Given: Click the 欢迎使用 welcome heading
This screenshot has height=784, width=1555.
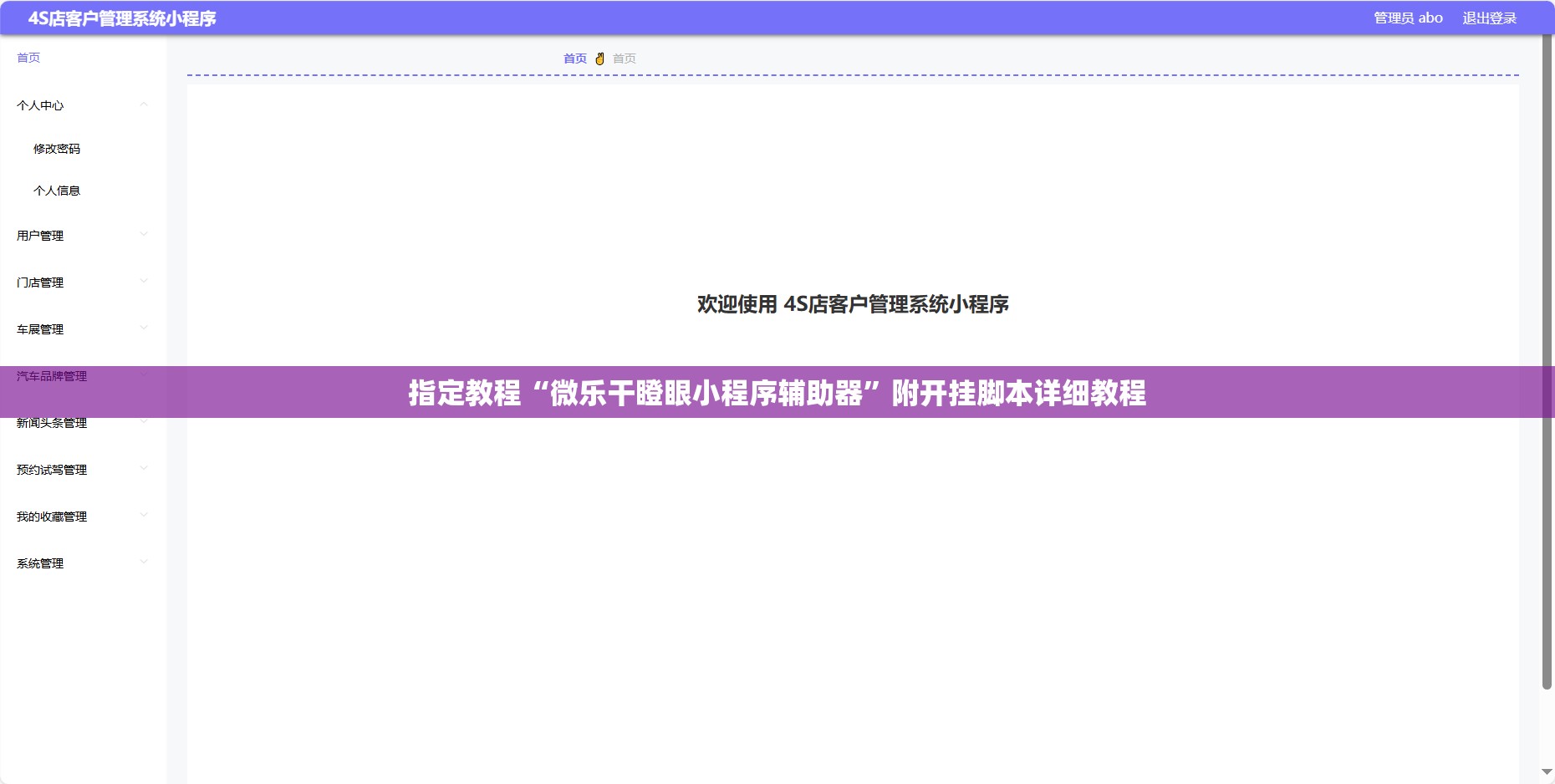Looking at the screenshot, I should point(853,304).
